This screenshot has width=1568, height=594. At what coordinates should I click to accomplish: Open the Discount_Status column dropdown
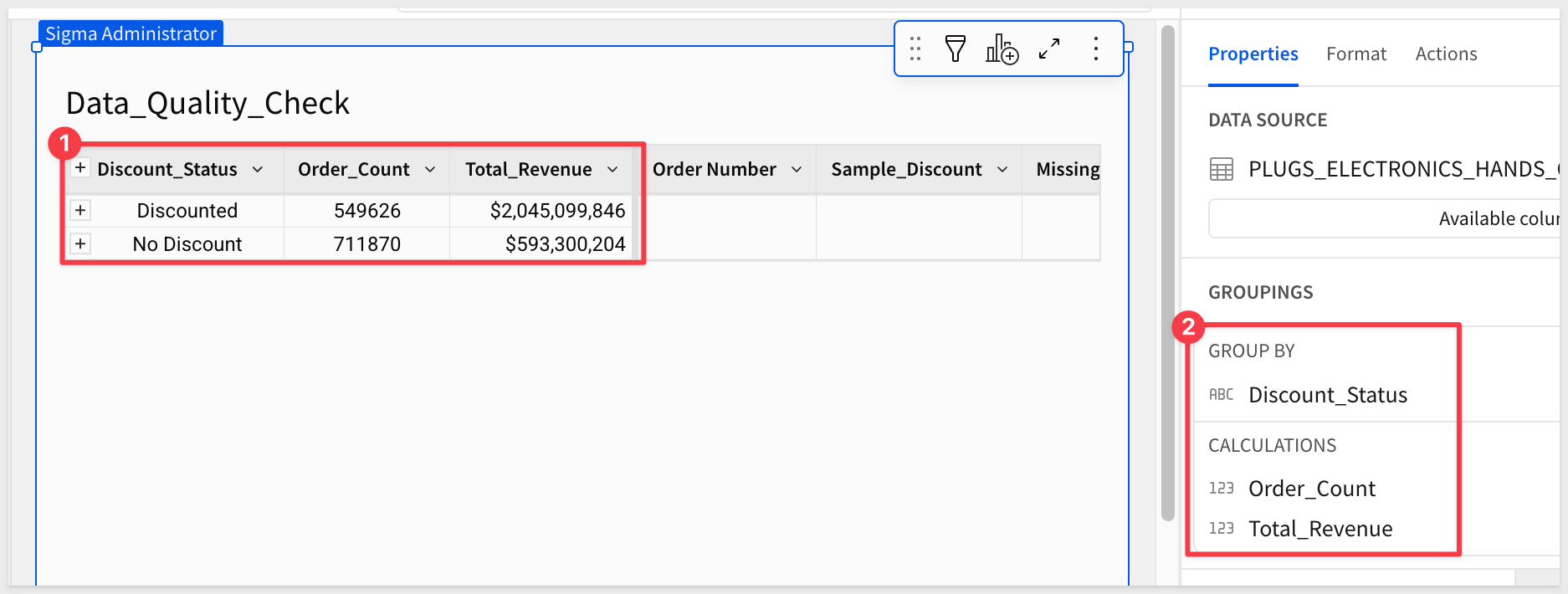pyautogui.click(x=258, y=170)
